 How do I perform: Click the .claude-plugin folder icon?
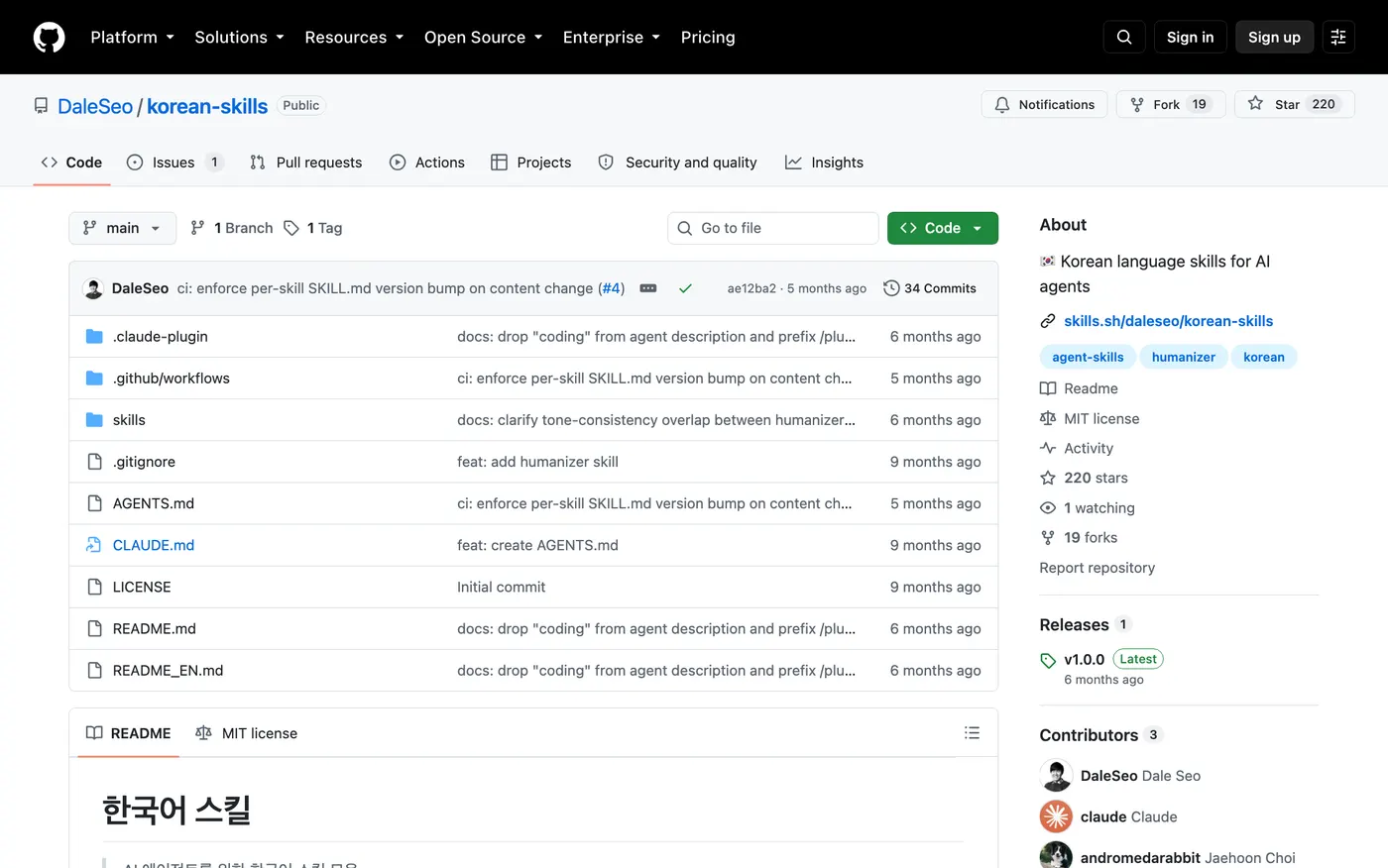pyautogui.click(x=94, y=337)
